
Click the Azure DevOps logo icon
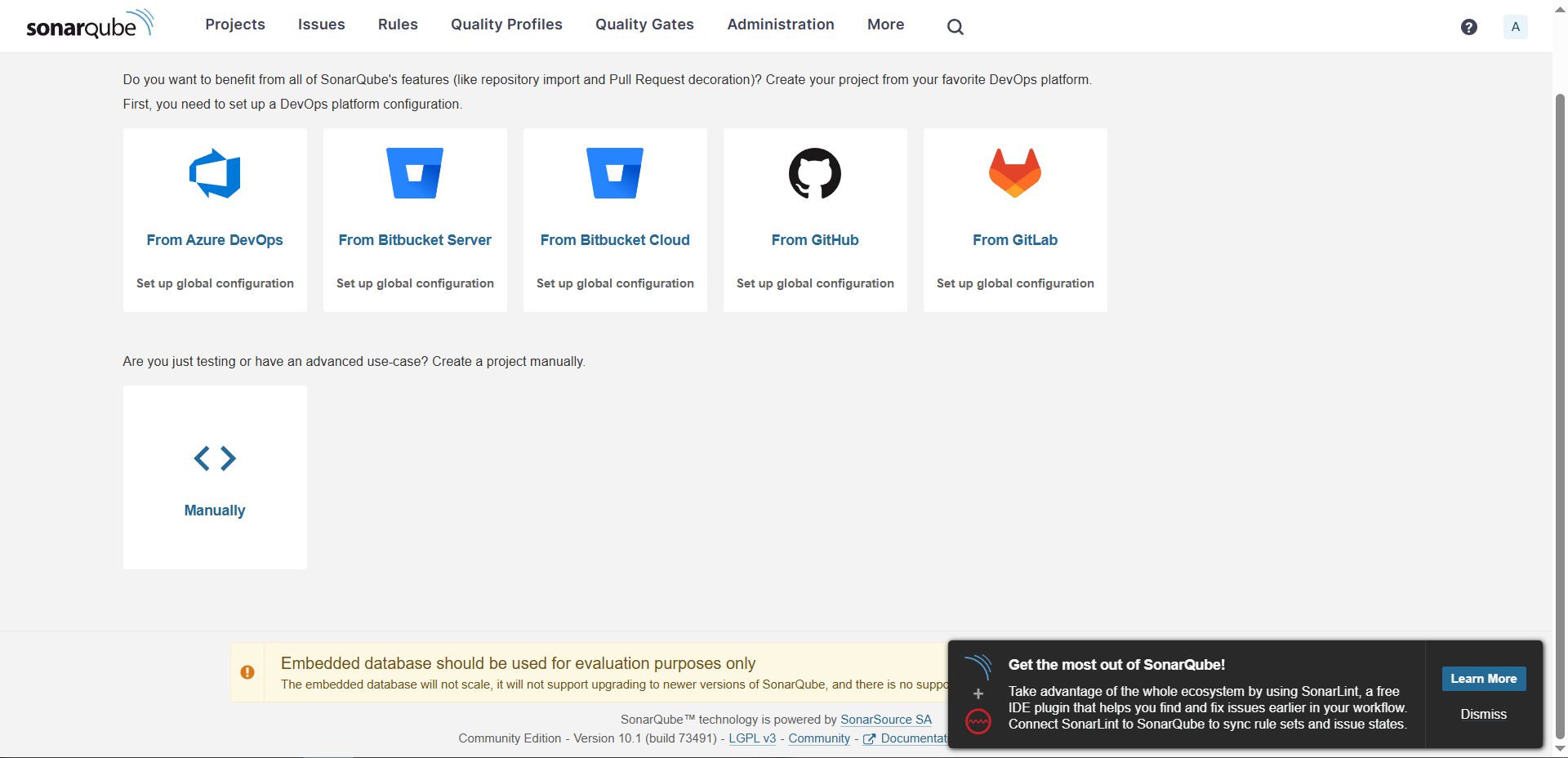click(215, 173)
